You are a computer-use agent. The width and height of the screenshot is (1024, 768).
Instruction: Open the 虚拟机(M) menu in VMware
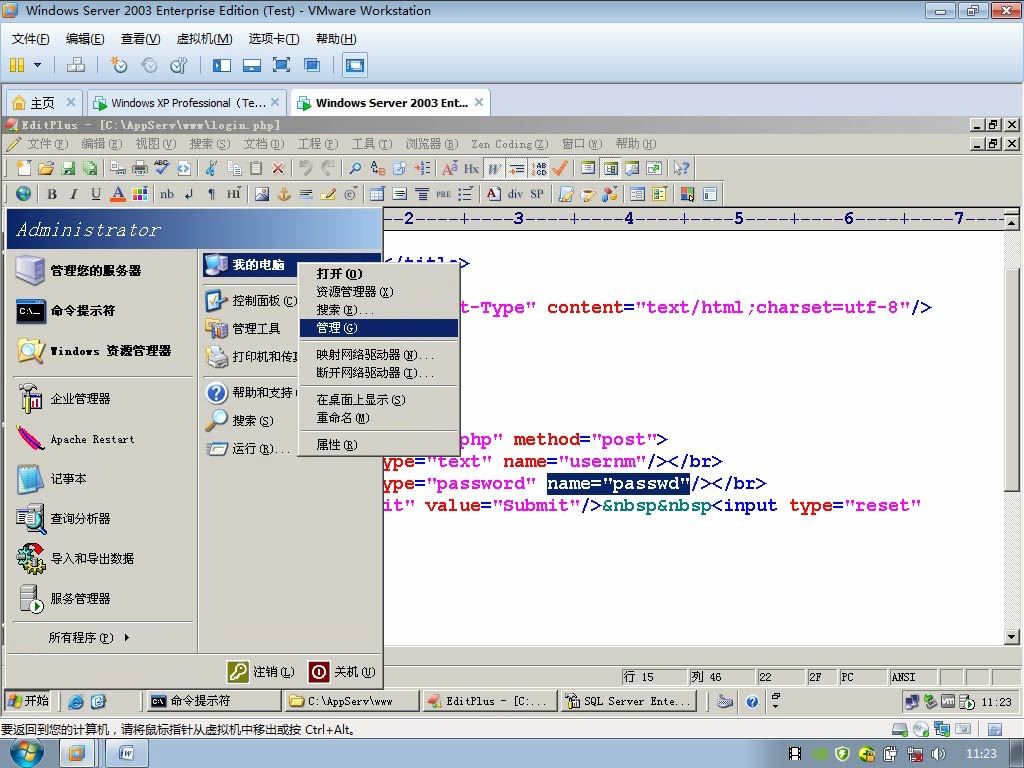204,39
